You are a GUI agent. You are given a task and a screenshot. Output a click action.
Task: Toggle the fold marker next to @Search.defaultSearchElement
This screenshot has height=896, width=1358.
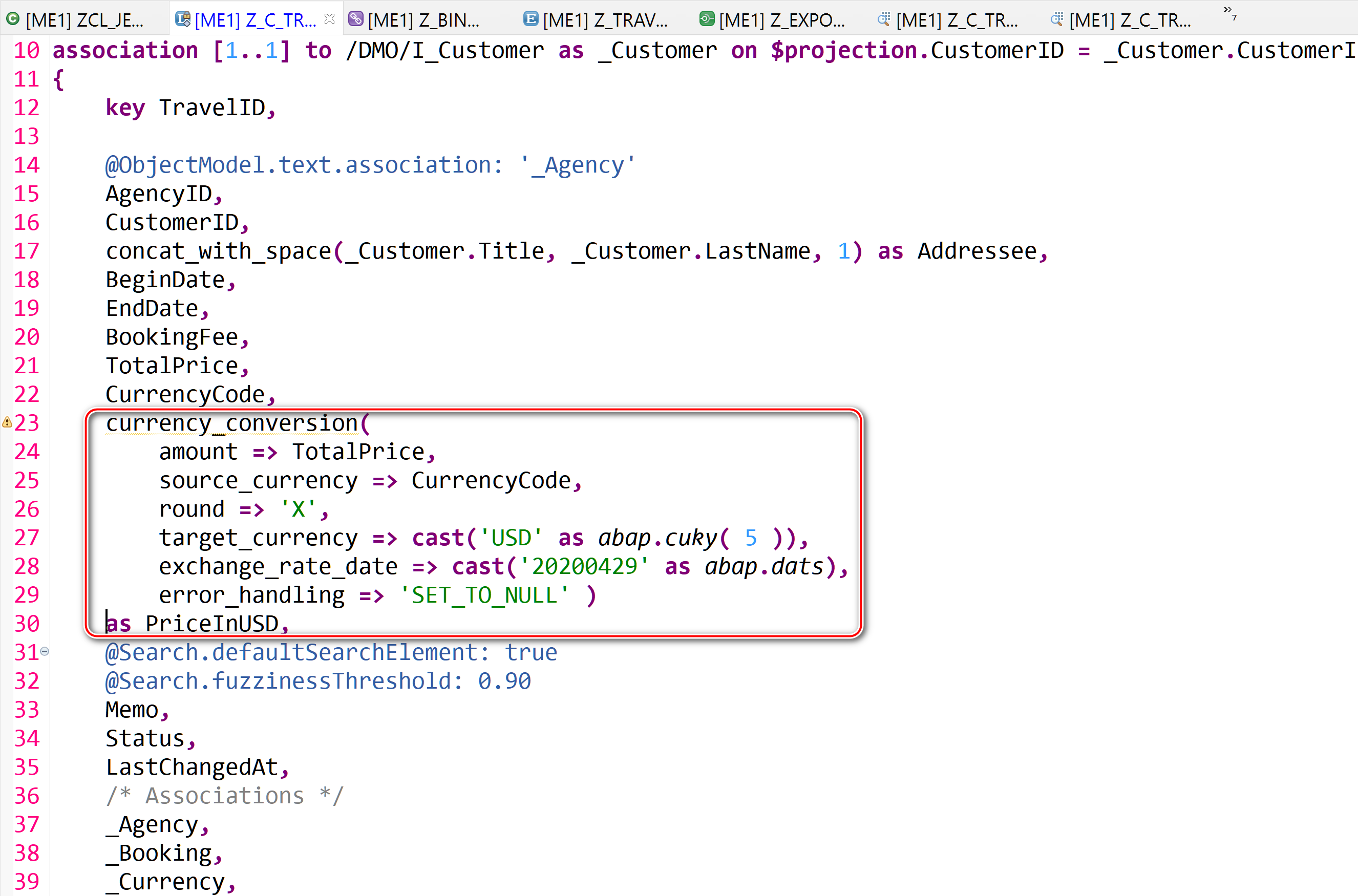(x=44, y=652)
